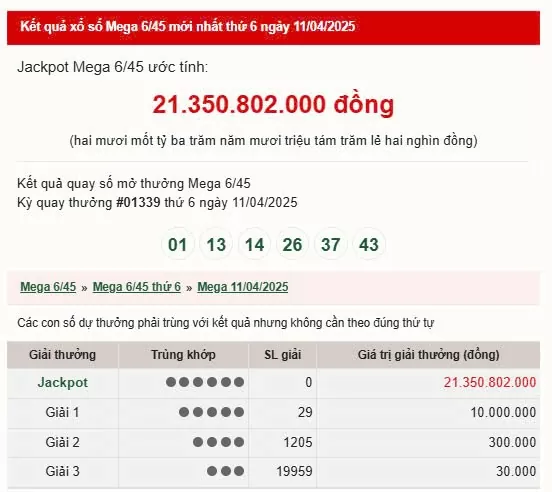Screen dimensions: 552x492
Task: Click the four-dot match indicator in Giải 2 row
Action: 219,442
